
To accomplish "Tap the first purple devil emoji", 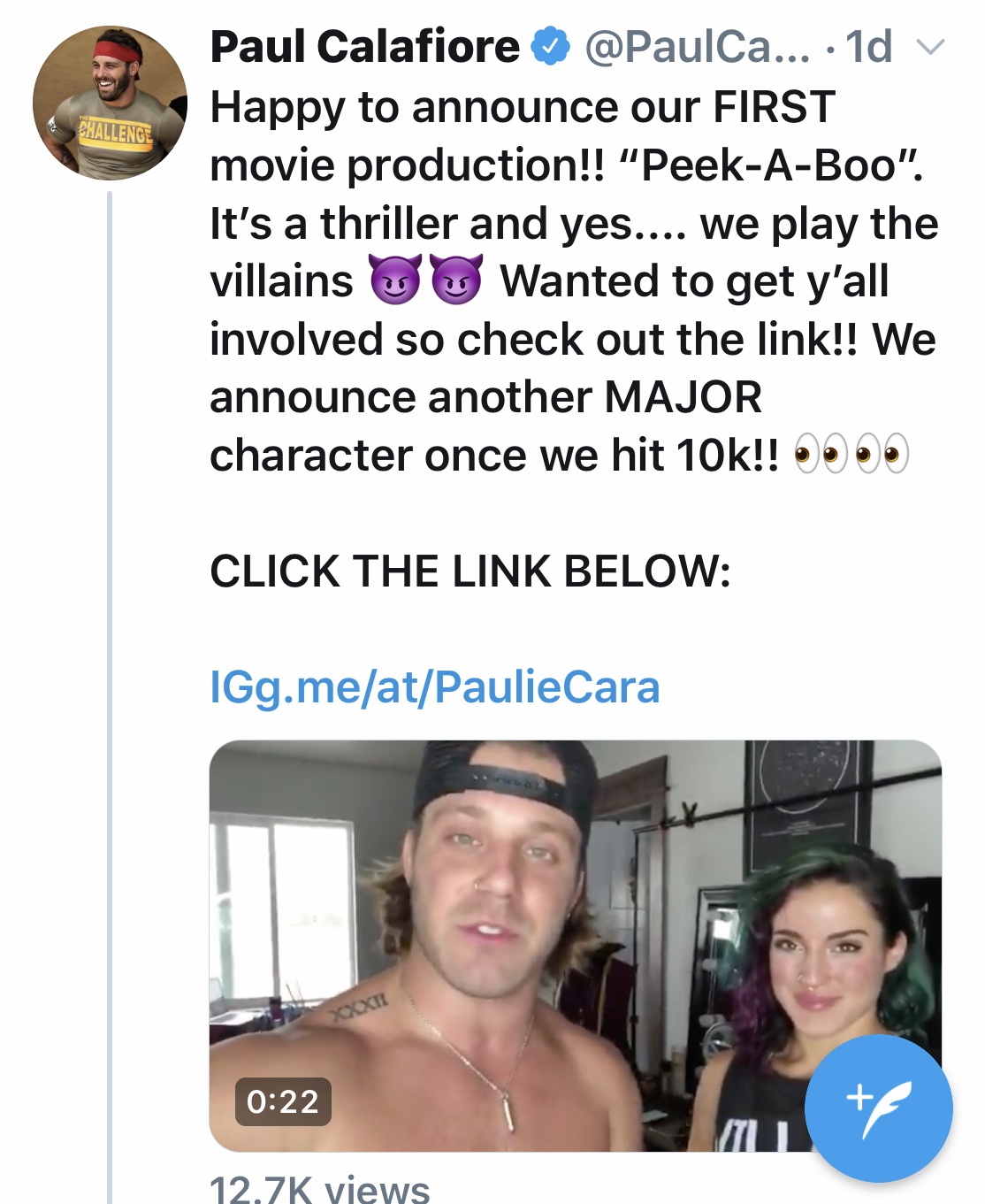I will (x=394, y=280).
